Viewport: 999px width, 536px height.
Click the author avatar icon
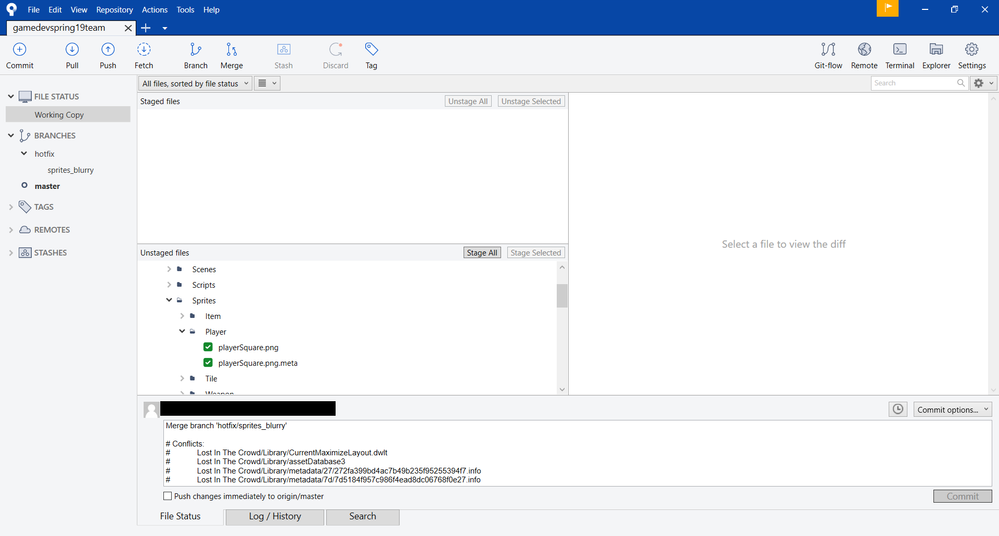coord(151,409)
